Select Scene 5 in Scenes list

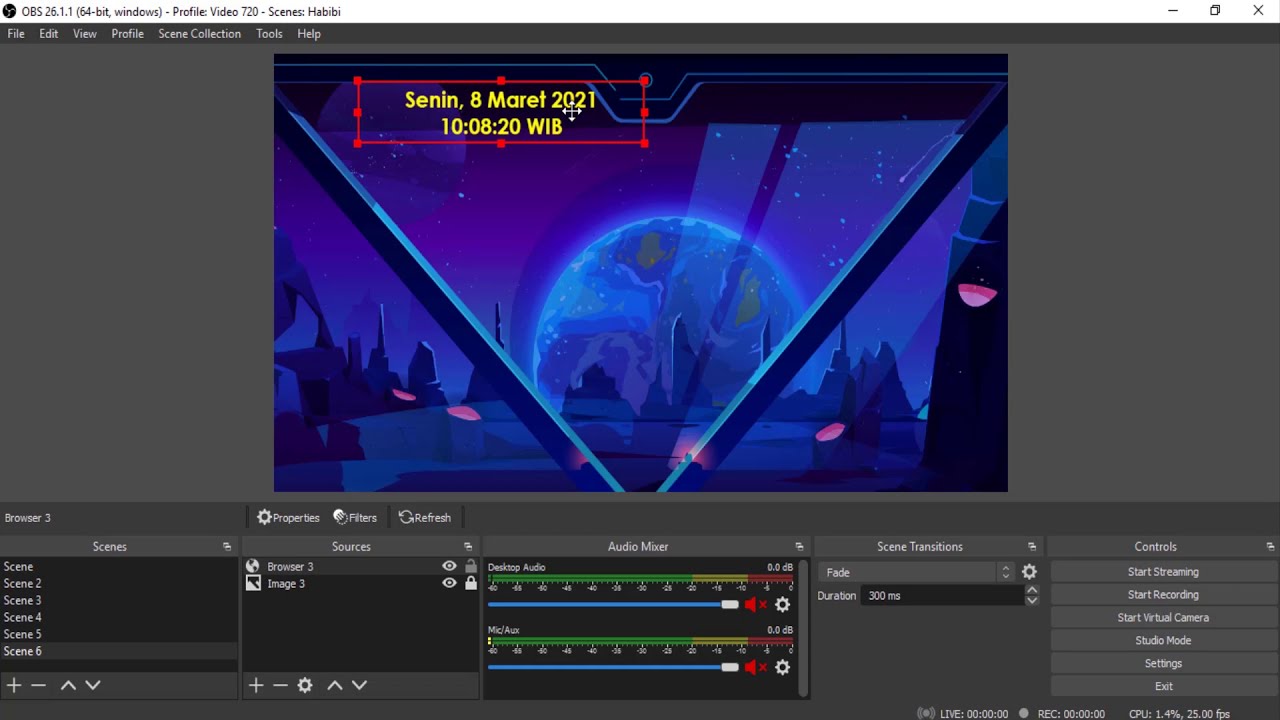pos(119,634)
